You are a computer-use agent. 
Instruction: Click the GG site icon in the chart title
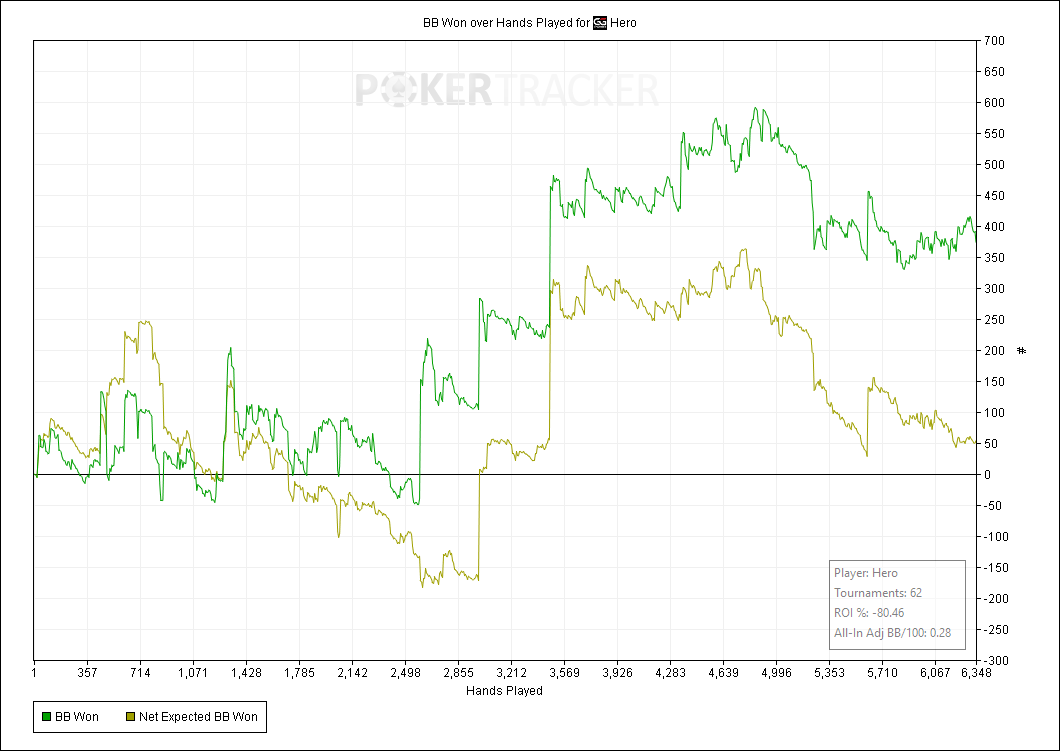[x=600, y=23]
